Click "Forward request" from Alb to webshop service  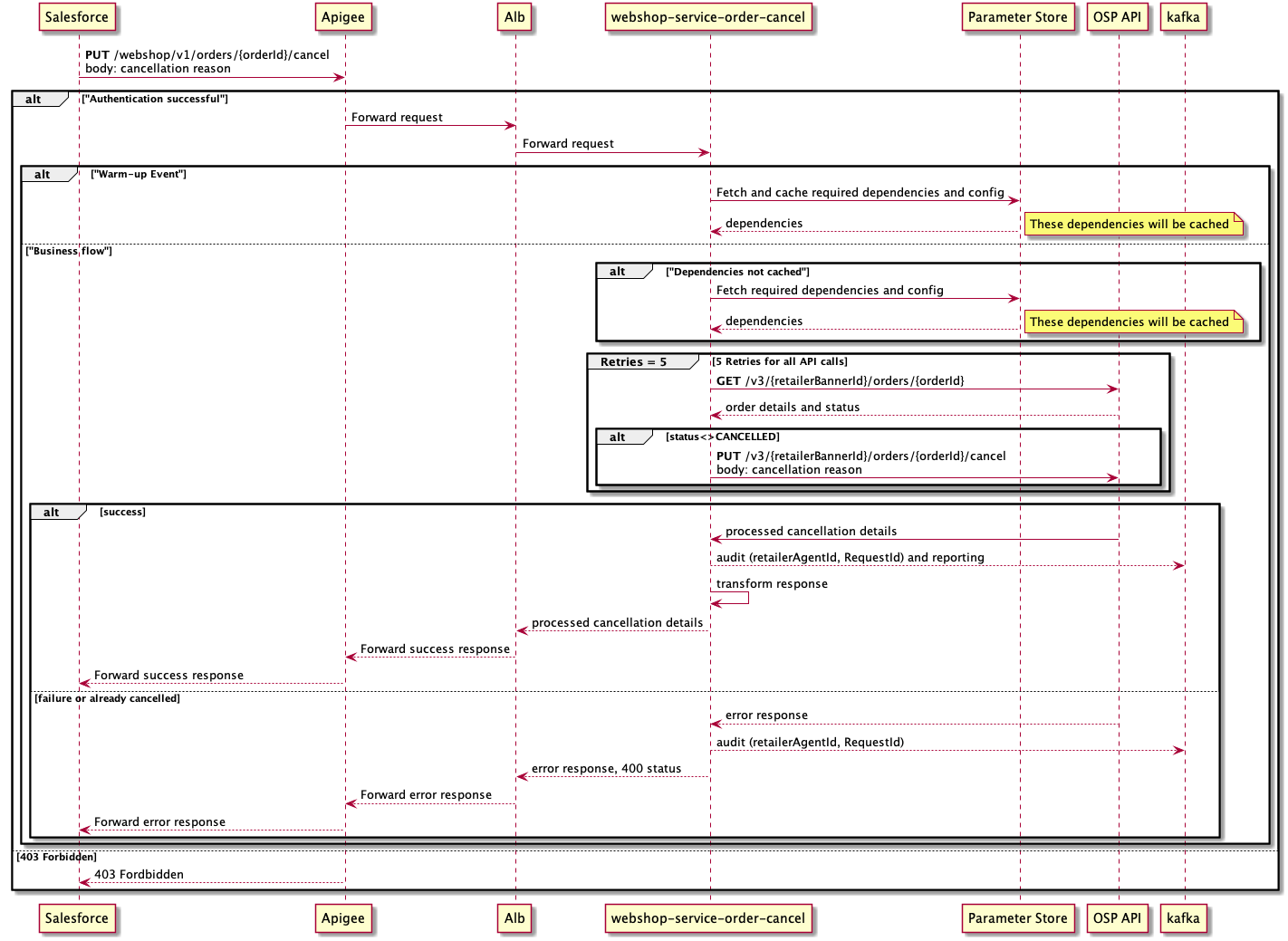568,144
